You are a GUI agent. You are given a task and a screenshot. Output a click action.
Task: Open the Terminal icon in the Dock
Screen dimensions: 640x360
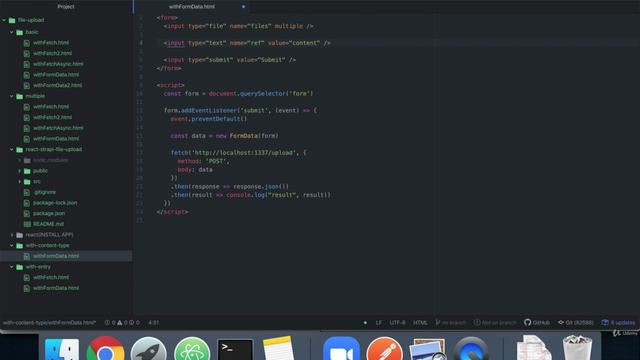coord(235,349)
